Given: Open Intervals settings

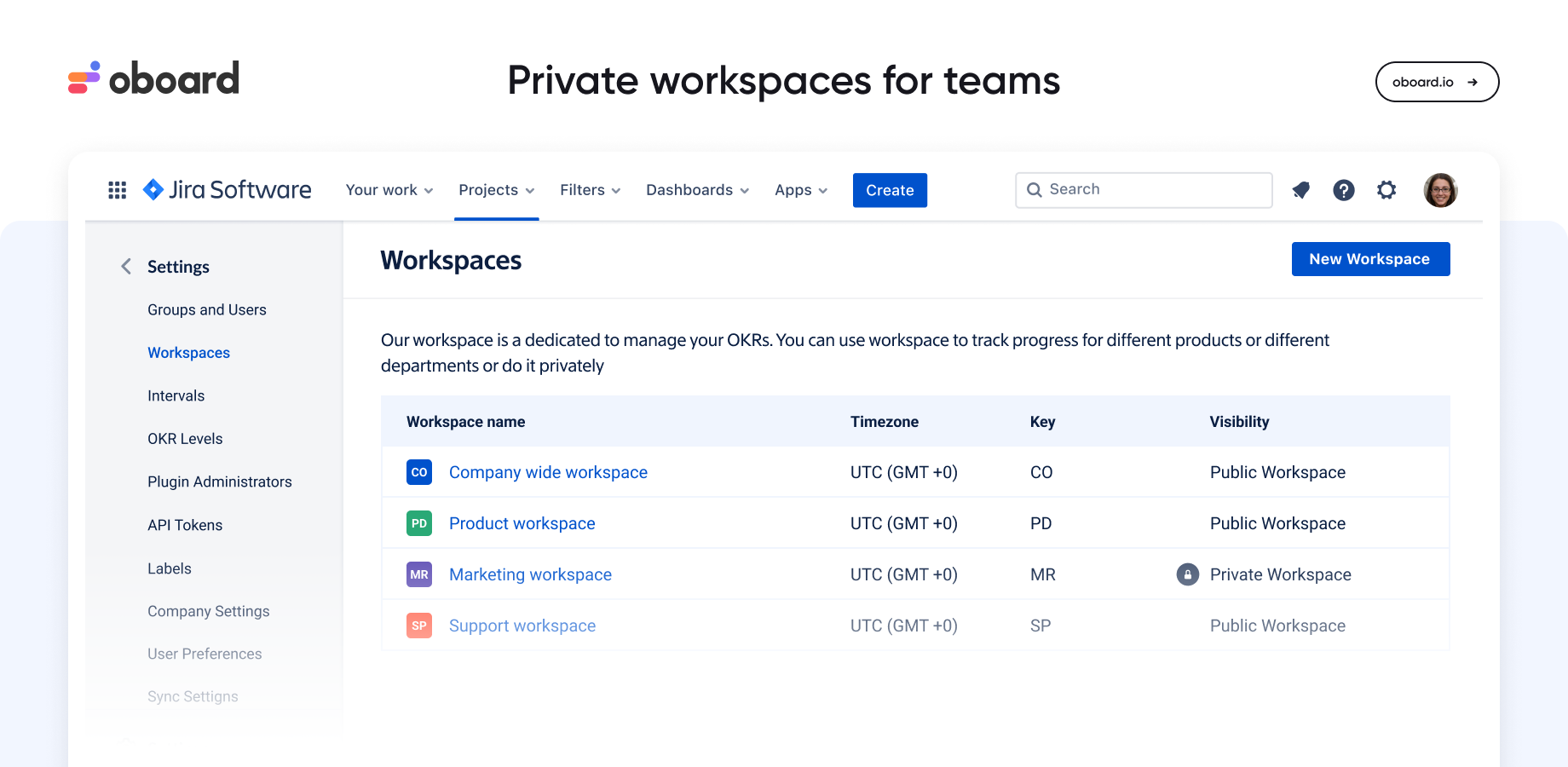Looking at the screenshot, I should click(176, 396).
